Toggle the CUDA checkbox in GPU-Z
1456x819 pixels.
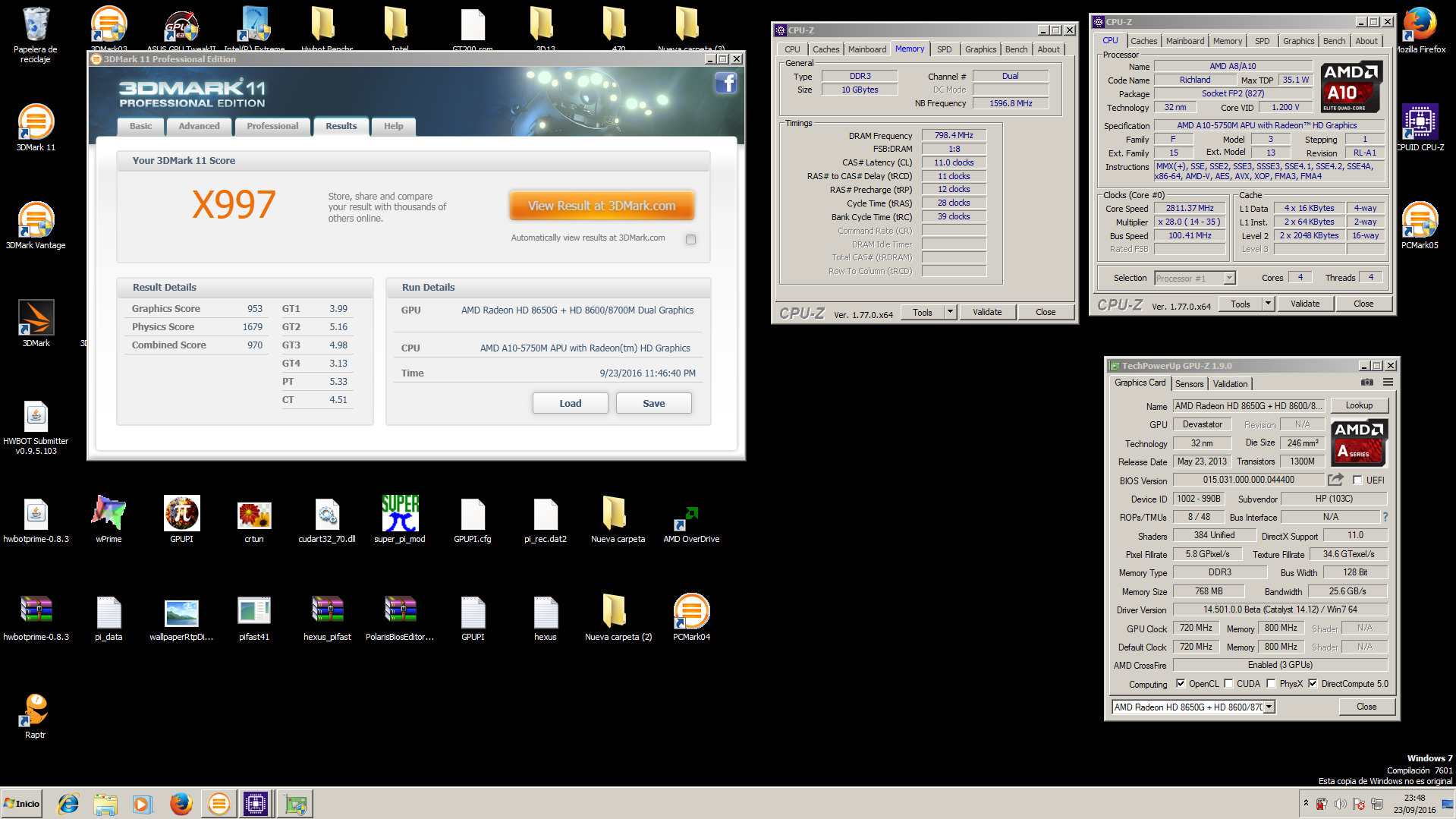pyautogui.click(x=1228, y=683)
